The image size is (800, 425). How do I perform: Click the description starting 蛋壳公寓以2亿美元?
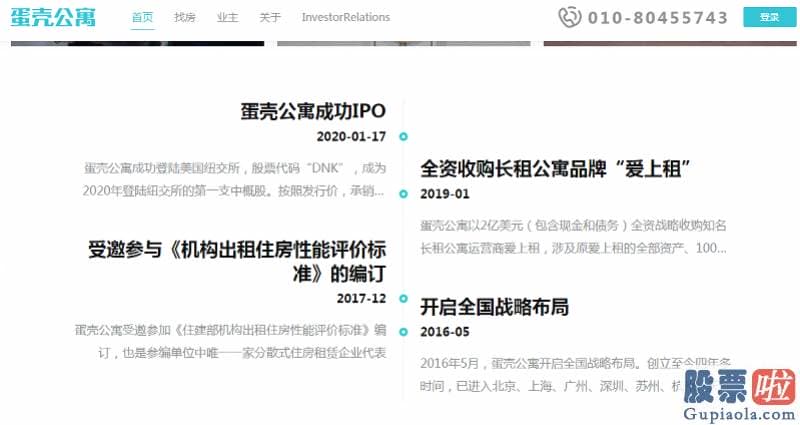(x=573, y=237)
